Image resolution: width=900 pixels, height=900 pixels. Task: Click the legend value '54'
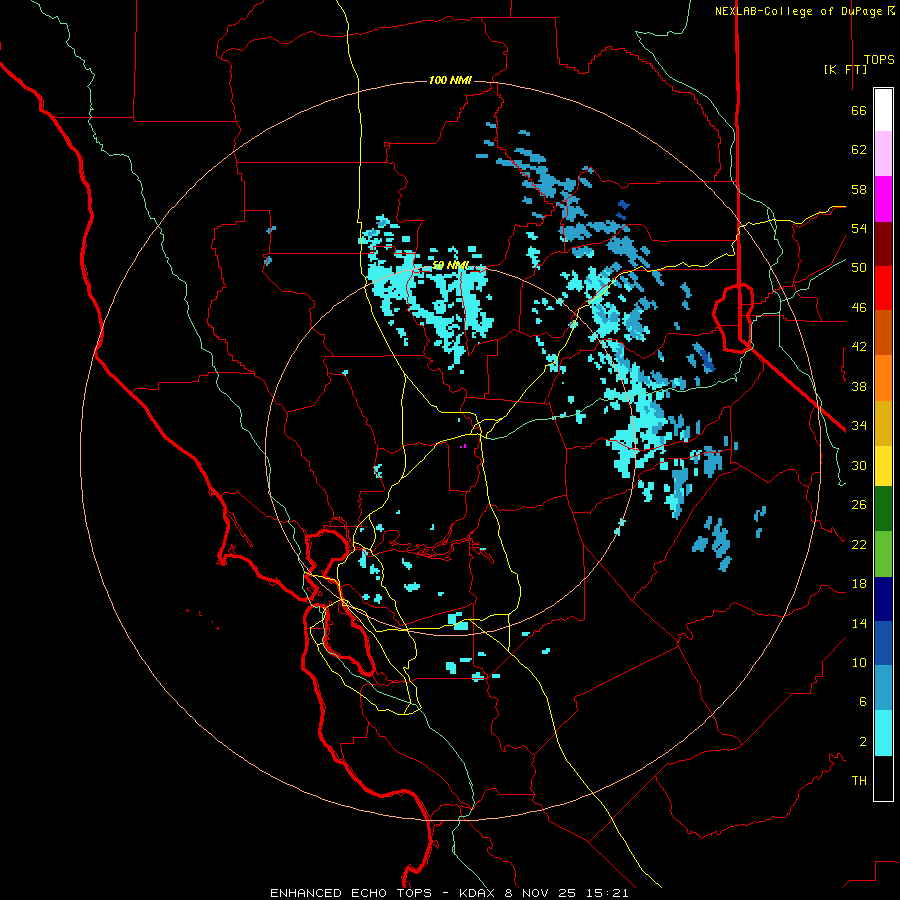coord(859,228)
